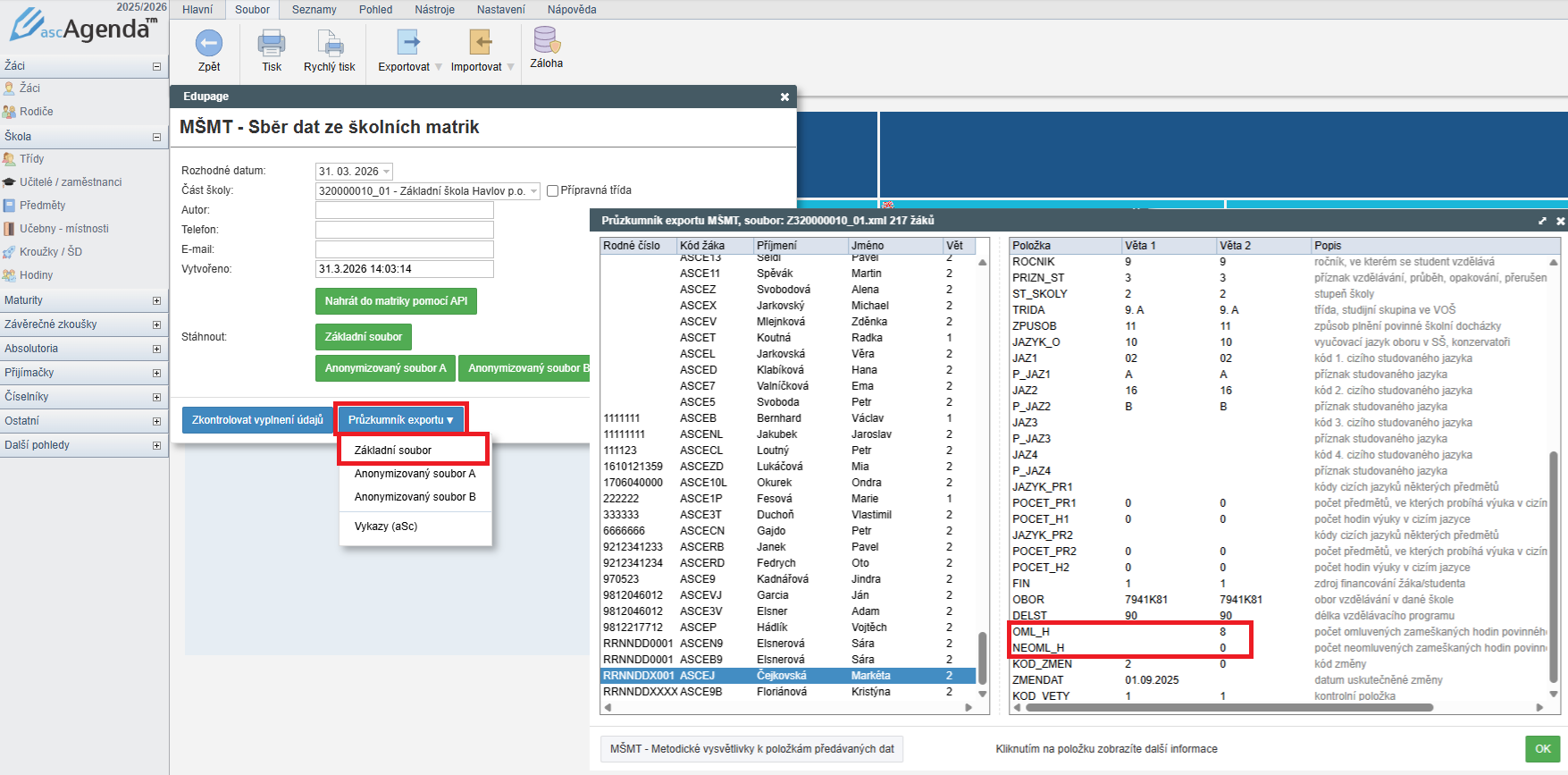The image size is (1568, 775).
Task: Expand the Přijímačky sidebar section
Action: click(156, 374)
